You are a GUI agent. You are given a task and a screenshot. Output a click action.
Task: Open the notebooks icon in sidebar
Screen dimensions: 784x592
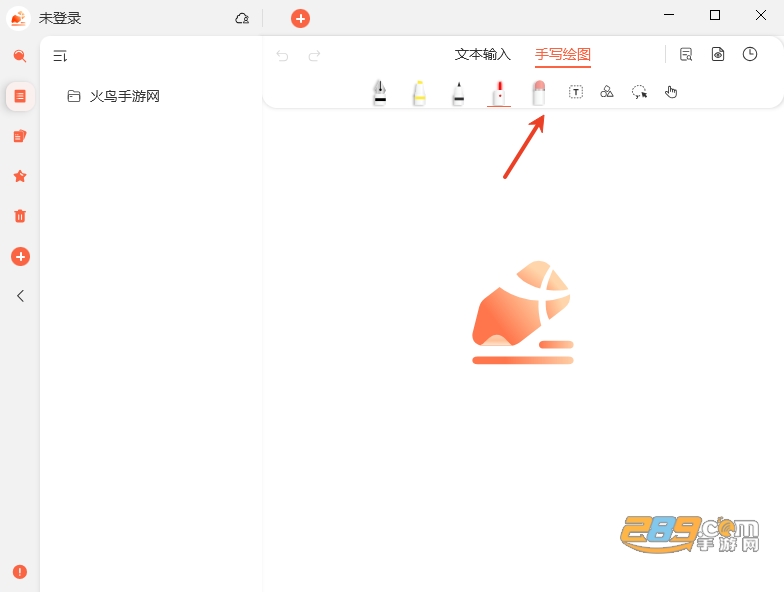[x=20, y=136]
